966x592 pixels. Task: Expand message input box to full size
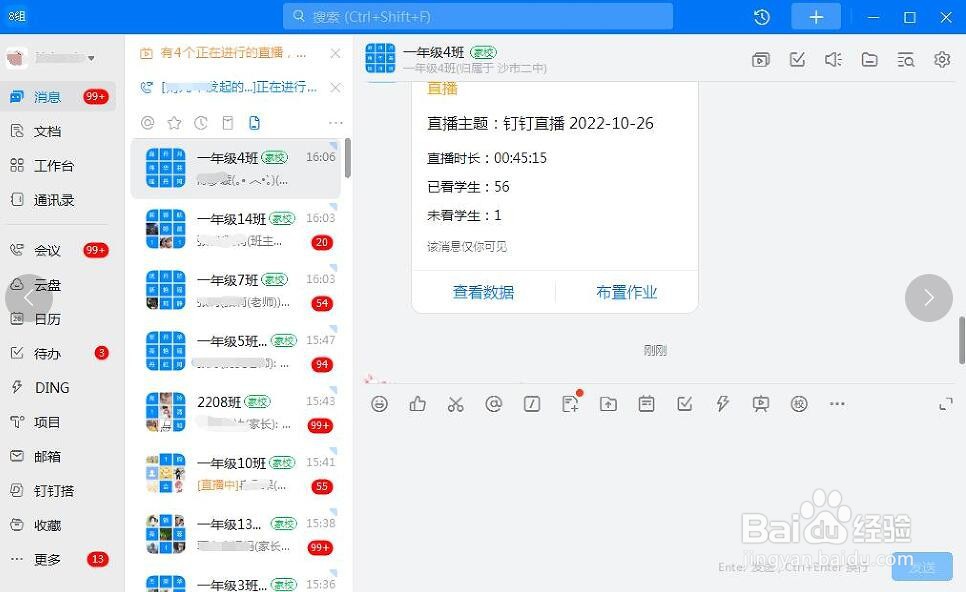click(946, 404)
